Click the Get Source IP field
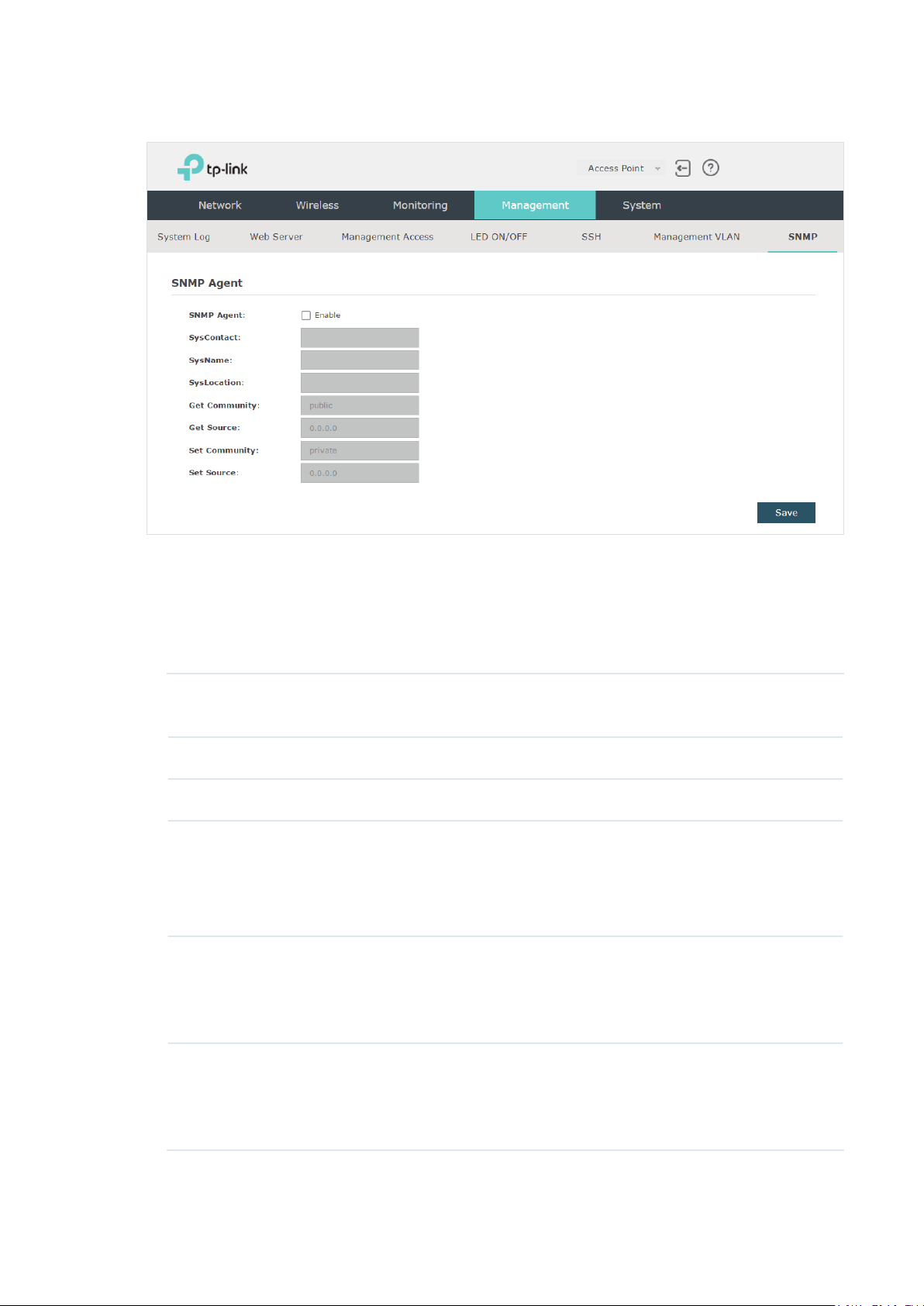This screenshot has width=924, height=1306. (360, 428)
